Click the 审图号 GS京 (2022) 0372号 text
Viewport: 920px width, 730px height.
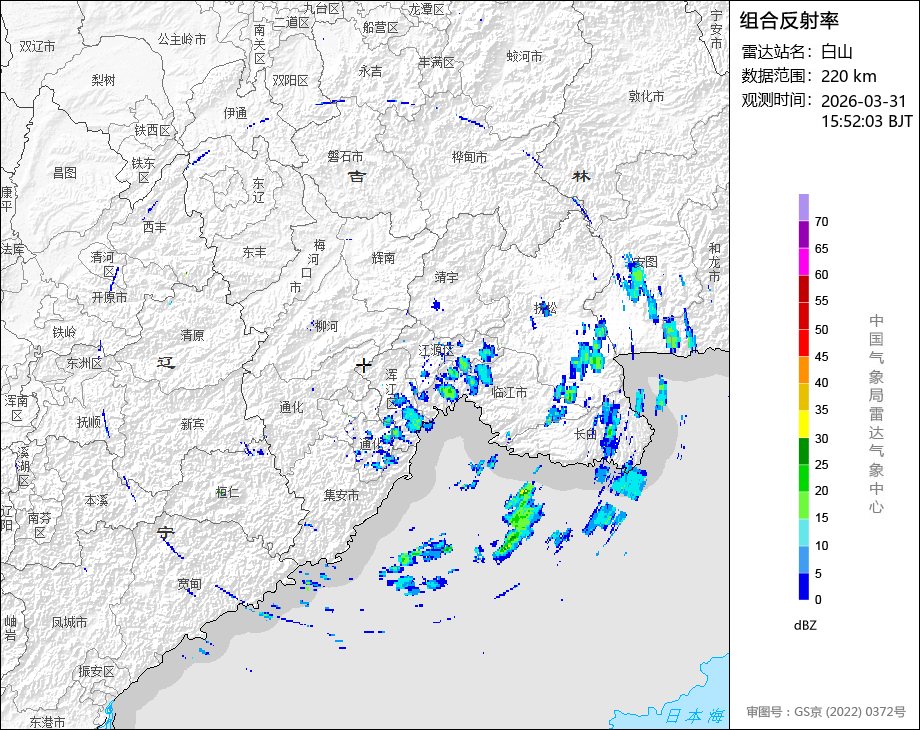pyautogui.click(x=826, y=712)
